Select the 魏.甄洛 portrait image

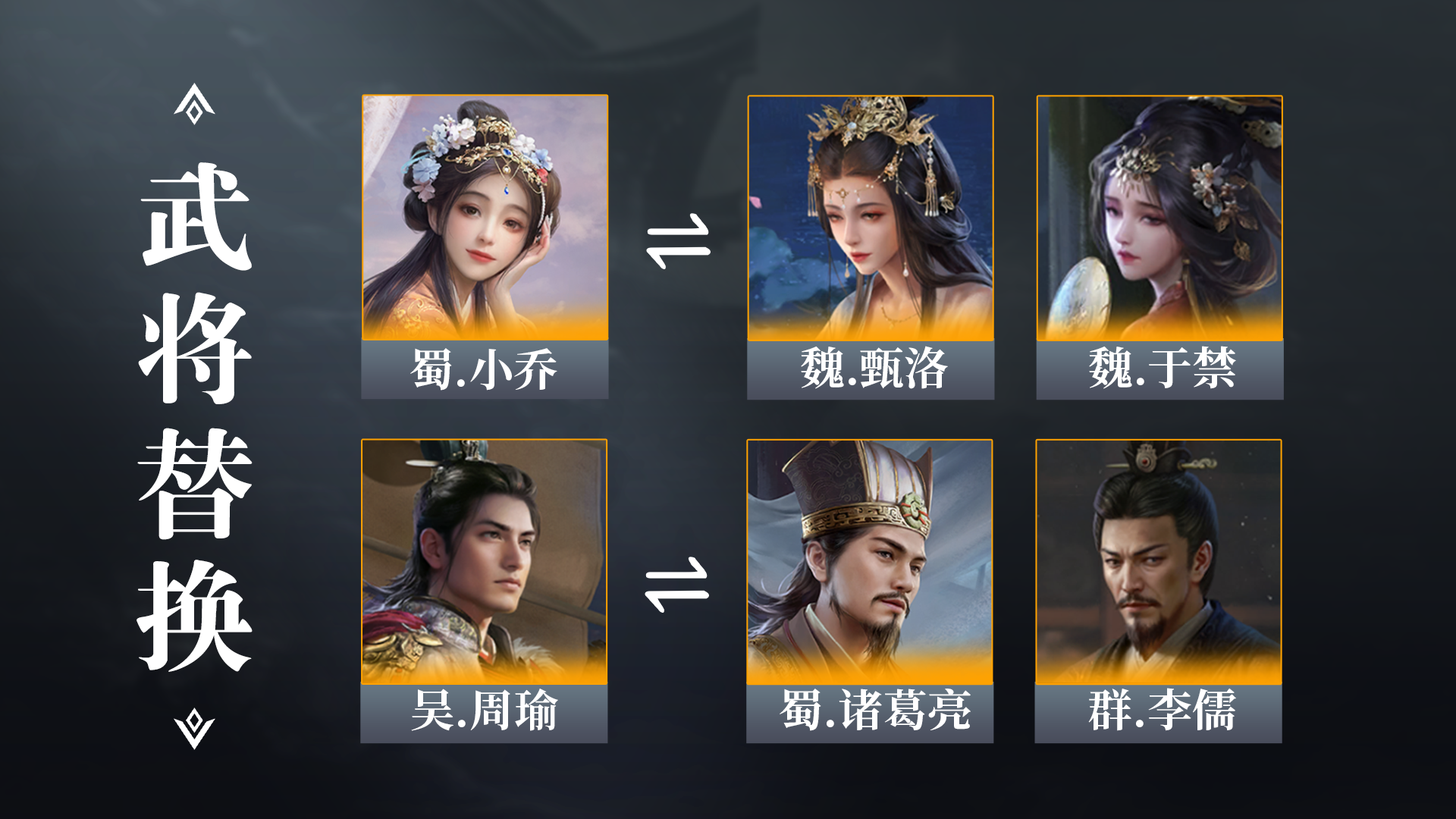click(871, 218)
